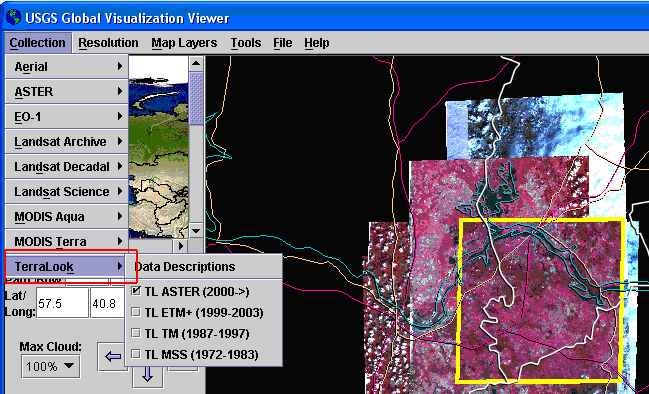Click the down arrow navigation button
Viewport: 649px width, 394px height.
(x=148, y=376)
